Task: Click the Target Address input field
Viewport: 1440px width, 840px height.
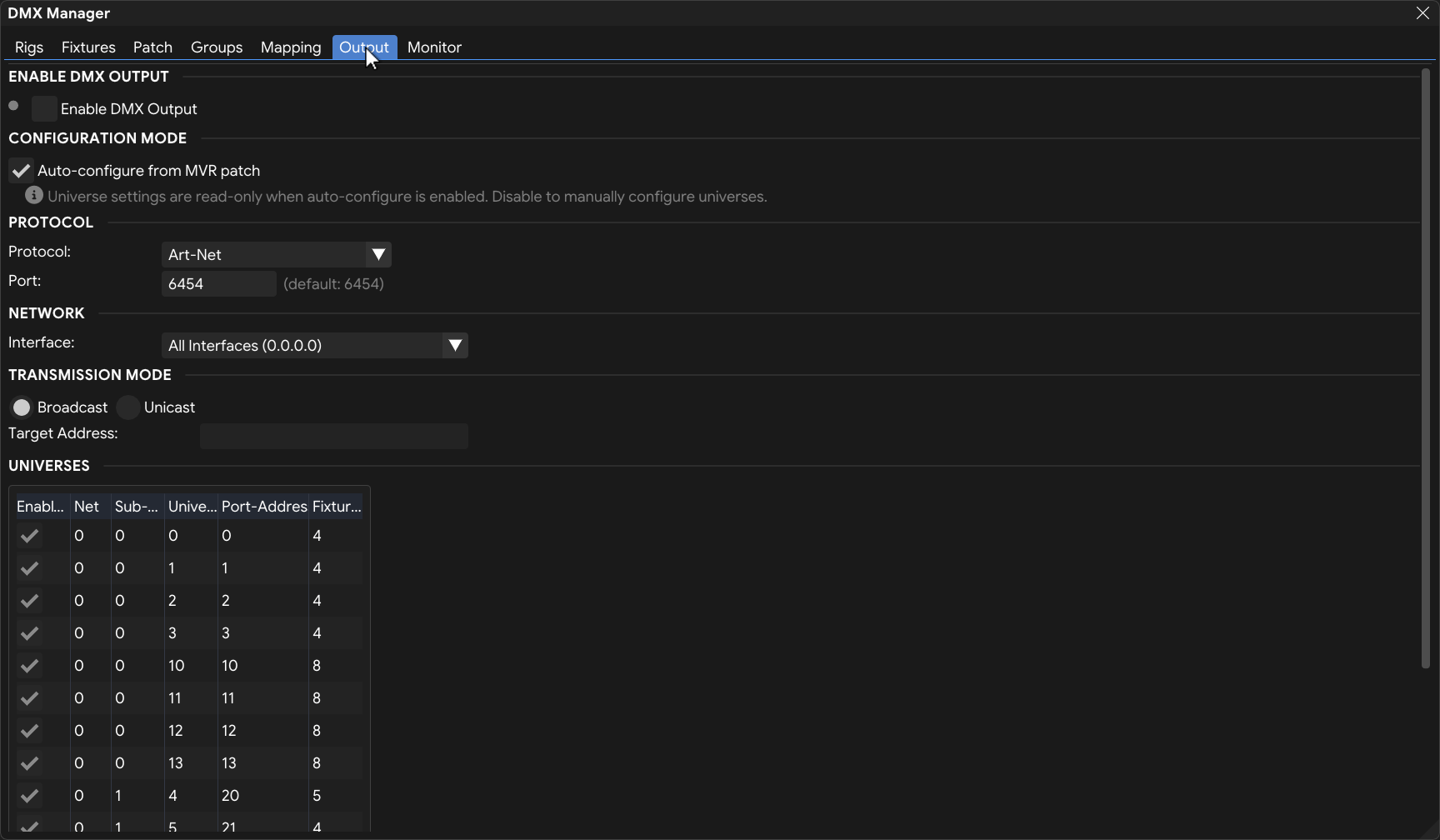Action: [x=333, y=436]
